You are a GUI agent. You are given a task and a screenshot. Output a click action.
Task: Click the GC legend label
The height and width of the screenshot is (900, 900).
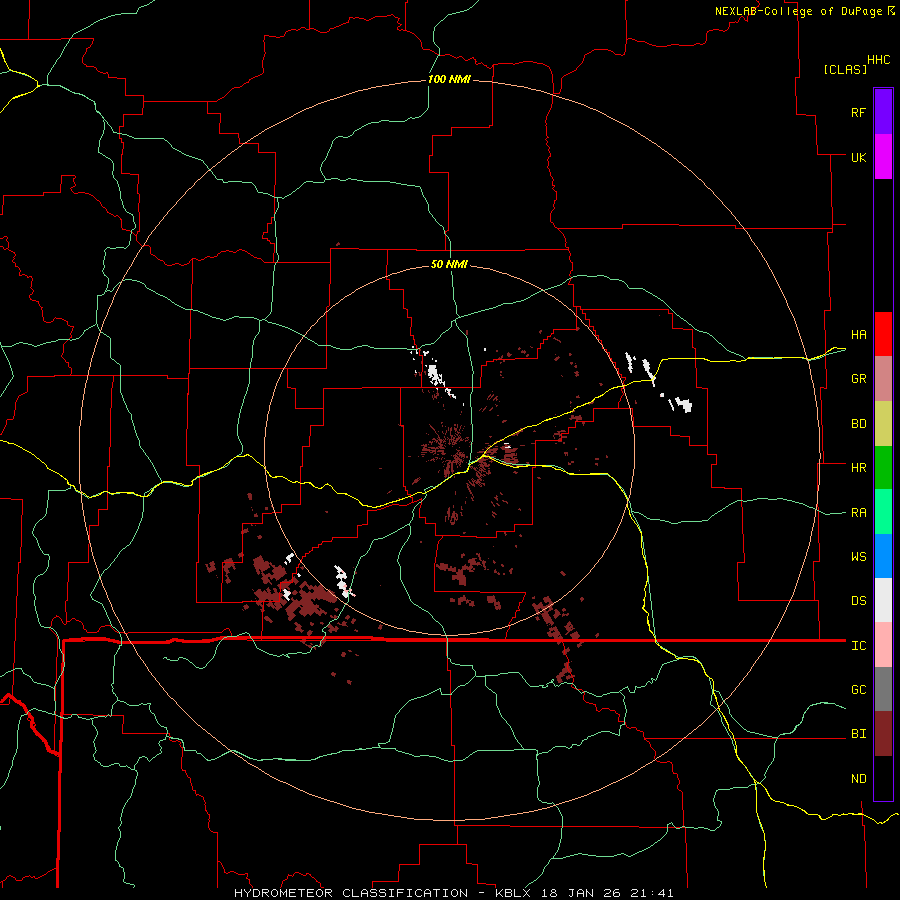(858, 690)
